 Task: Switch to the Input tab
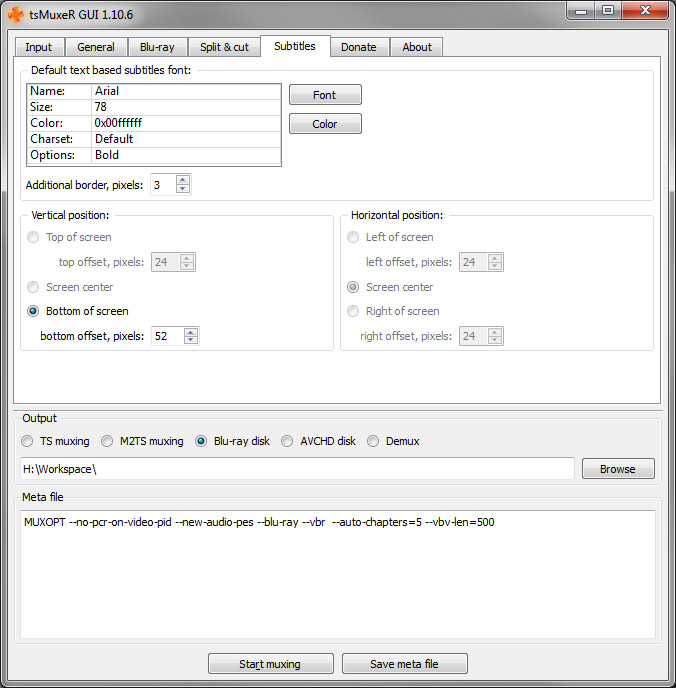click(39, 47)
